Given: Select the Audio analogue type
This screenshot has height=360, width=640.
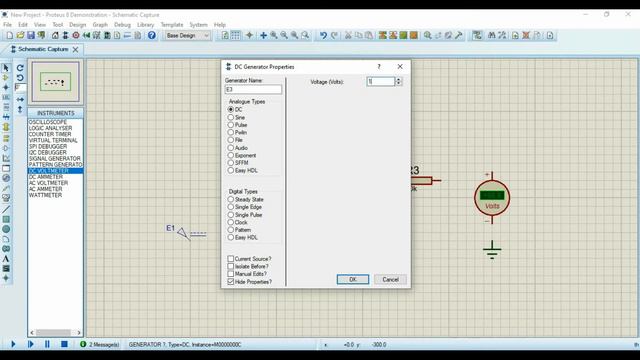Looking at the screenshot, I should click(231, 148).
